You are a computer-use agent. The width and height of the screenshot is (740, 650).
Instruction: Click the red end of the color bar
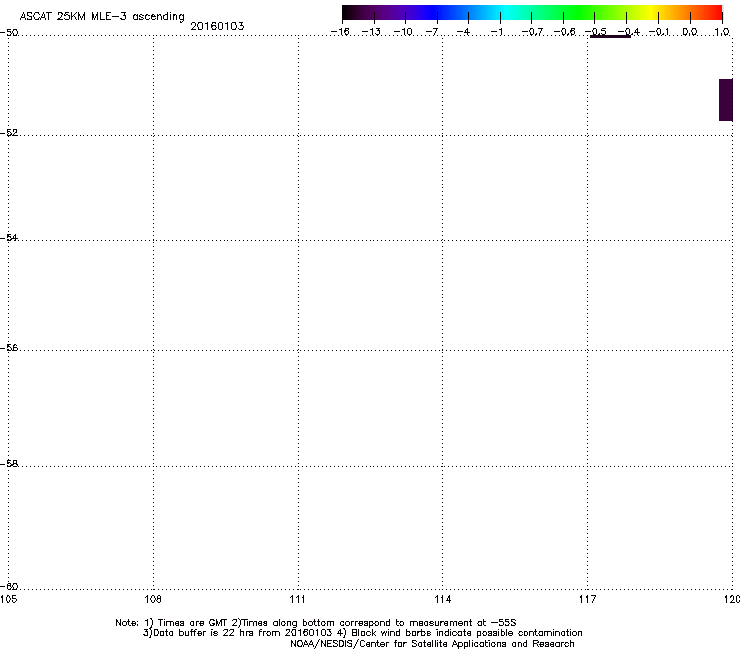[x=715, y=12]
